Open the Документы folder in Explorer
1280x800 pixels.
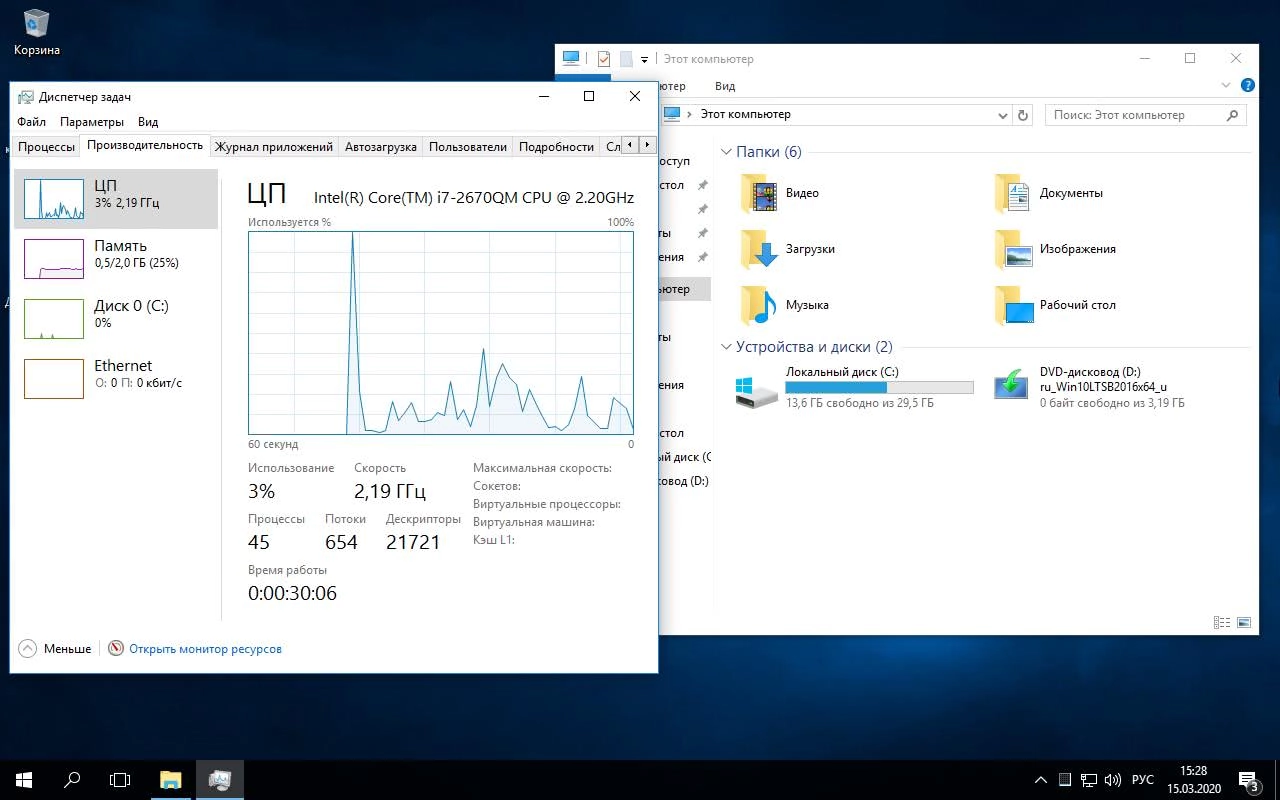pos(1050,193)
